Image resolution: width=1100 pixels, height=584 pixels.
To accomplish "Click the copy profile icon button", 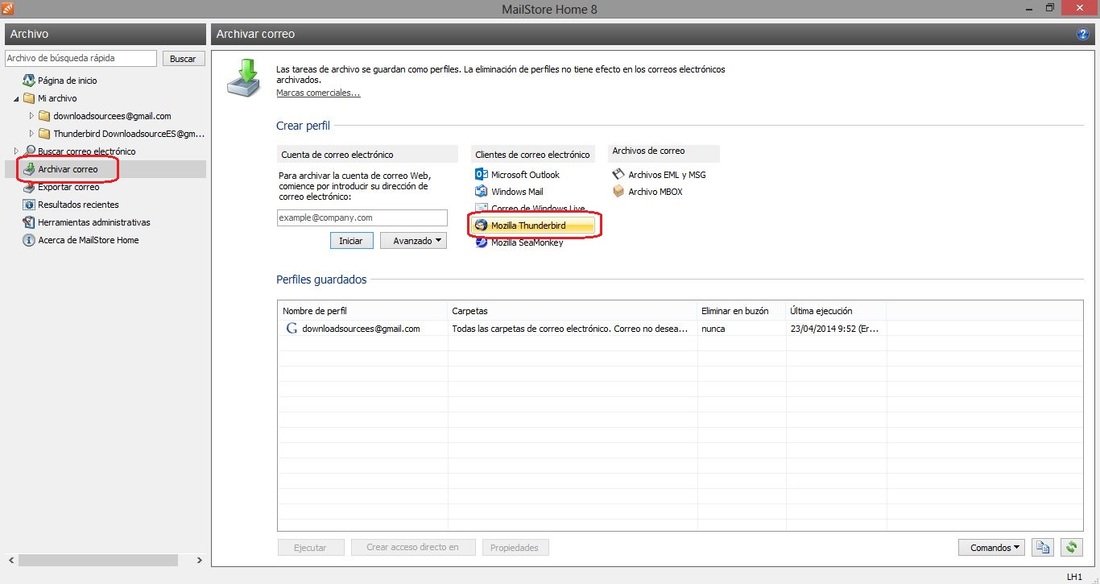I will 1043,548.
